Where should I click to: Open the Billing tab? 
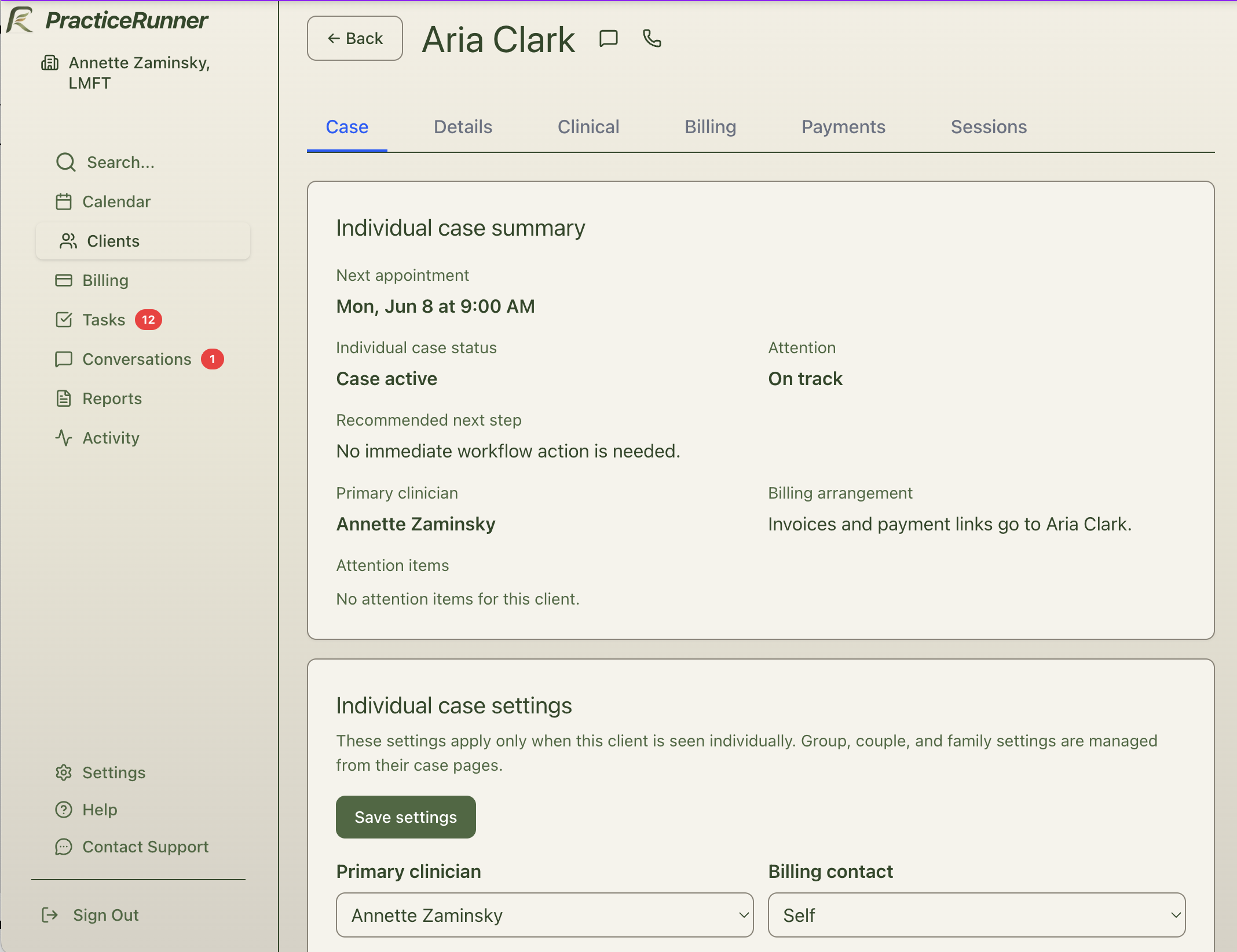[711, 127]
